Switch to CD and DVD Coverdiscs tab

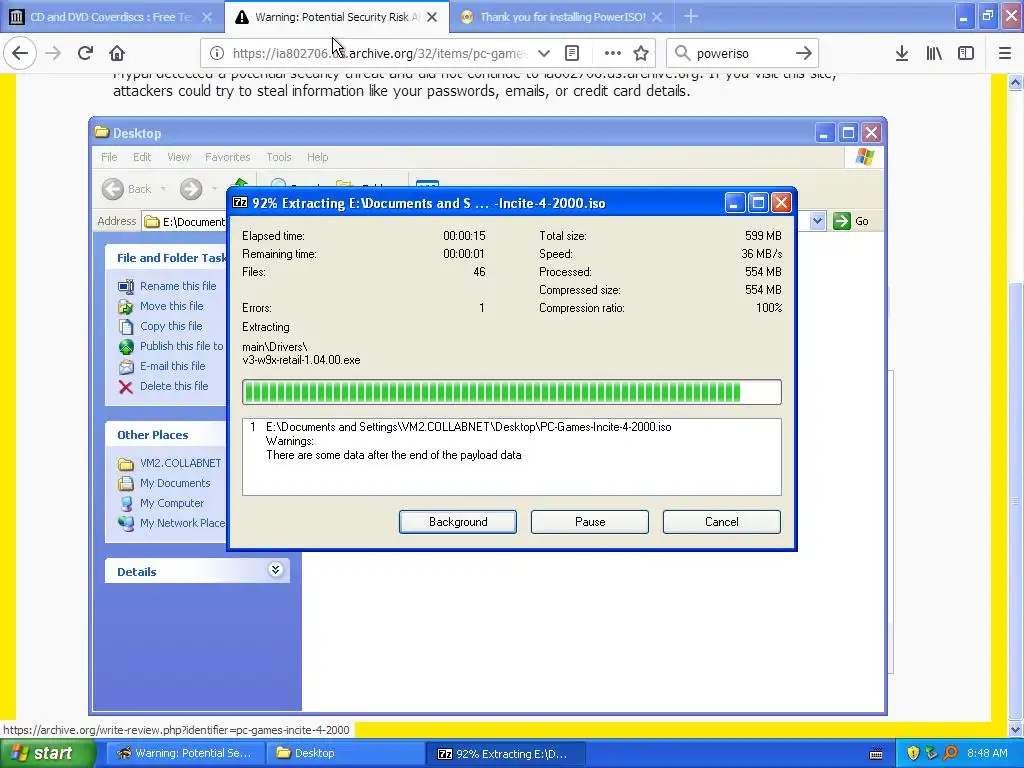coord(111,17)
